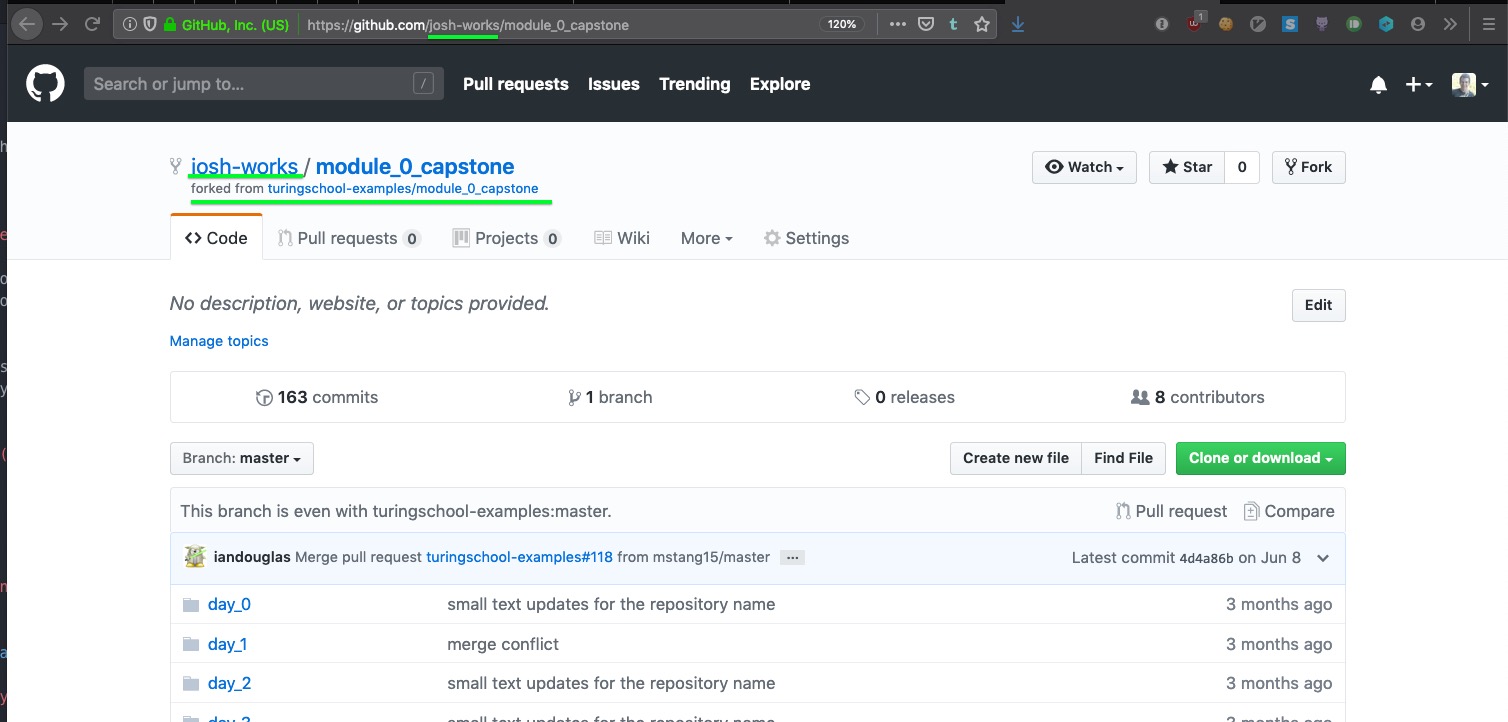Open the Firefox hamburger menu
This screenshot has height=722, width=1508.
(1488, 25)
